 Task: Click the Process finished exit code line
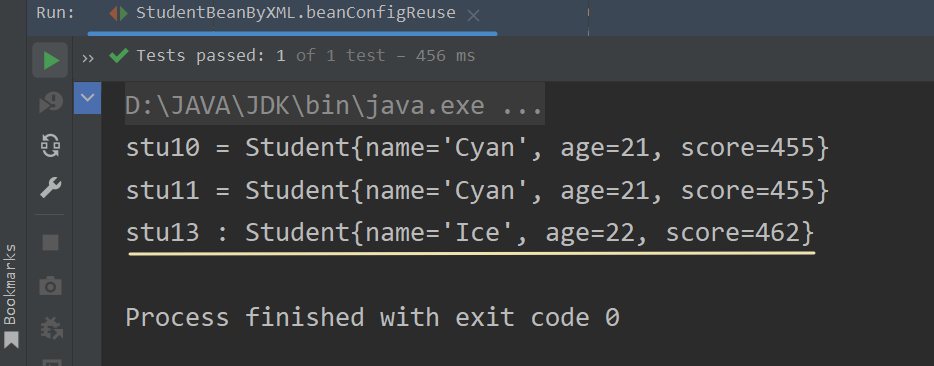click(x=372, y=317)
